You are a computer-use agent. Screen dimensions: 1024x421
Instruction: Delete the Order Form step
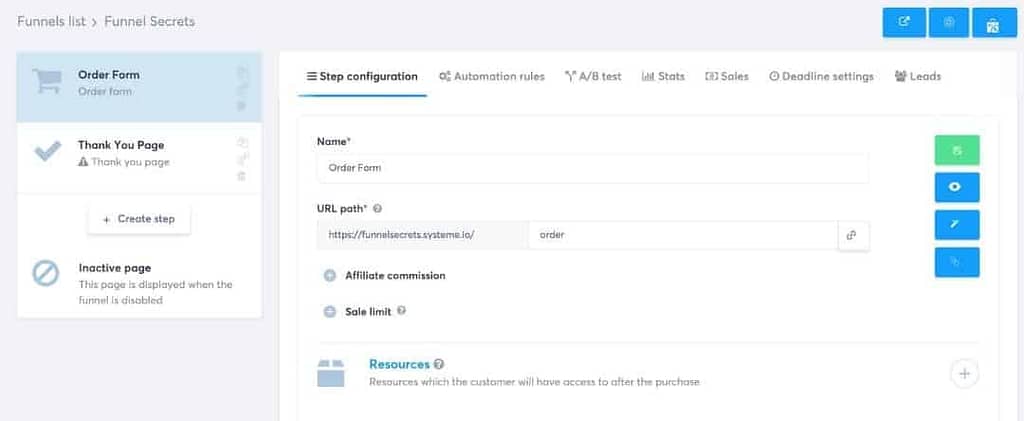pyautogui.click(x=242, y=106)
